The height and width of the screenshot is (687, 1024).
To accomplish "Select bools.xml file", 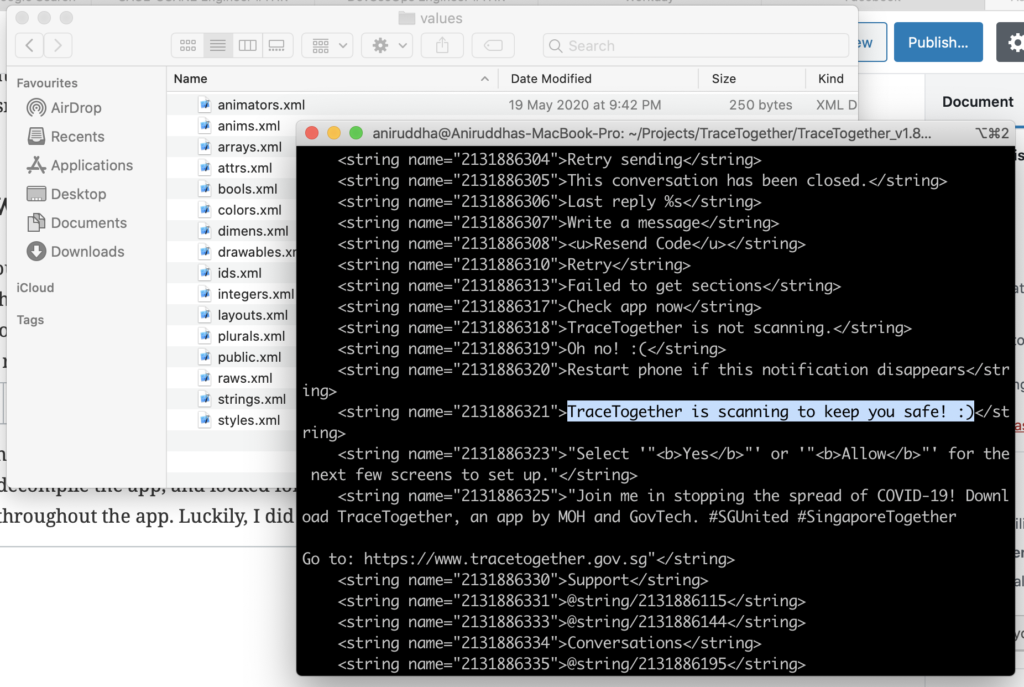I will pos(248,189).
